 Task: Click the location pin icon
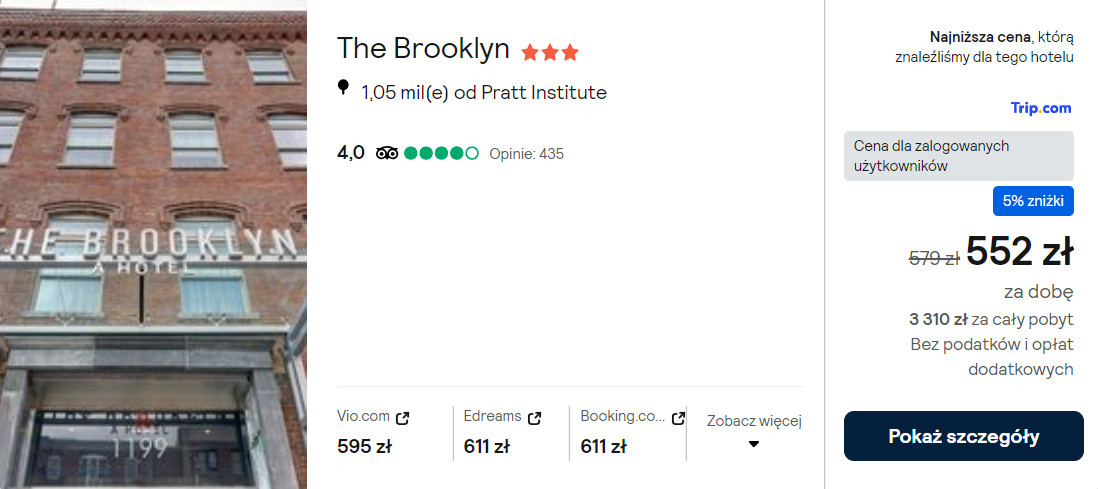[343, 89]
